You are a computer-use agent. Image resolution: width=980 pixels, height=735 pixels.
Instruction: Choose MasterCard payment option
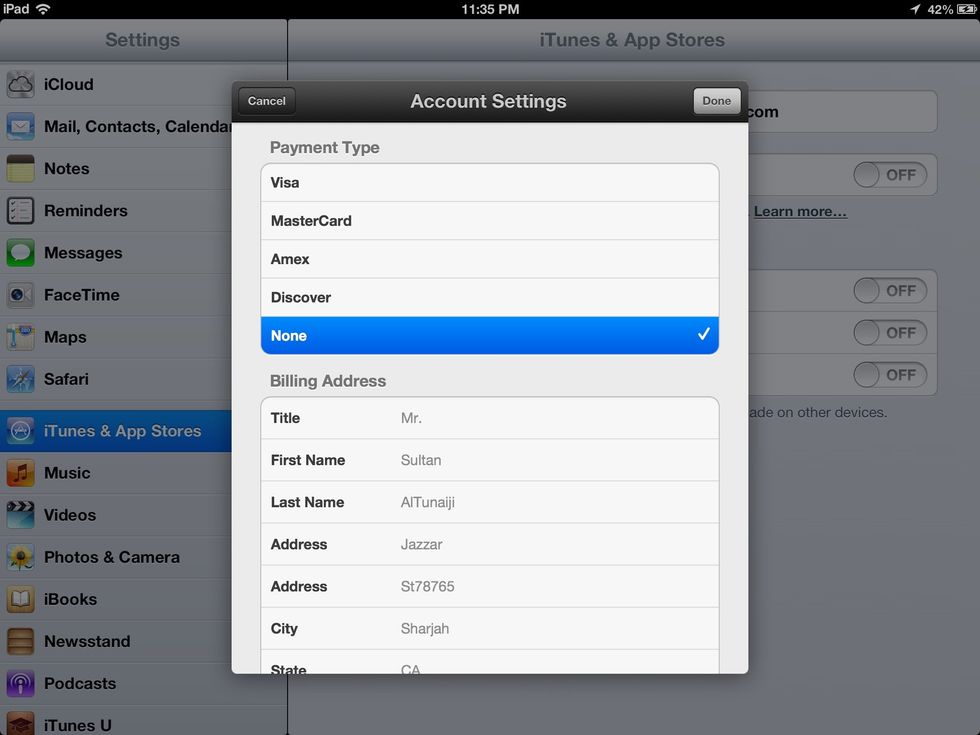tap(489, 220)
